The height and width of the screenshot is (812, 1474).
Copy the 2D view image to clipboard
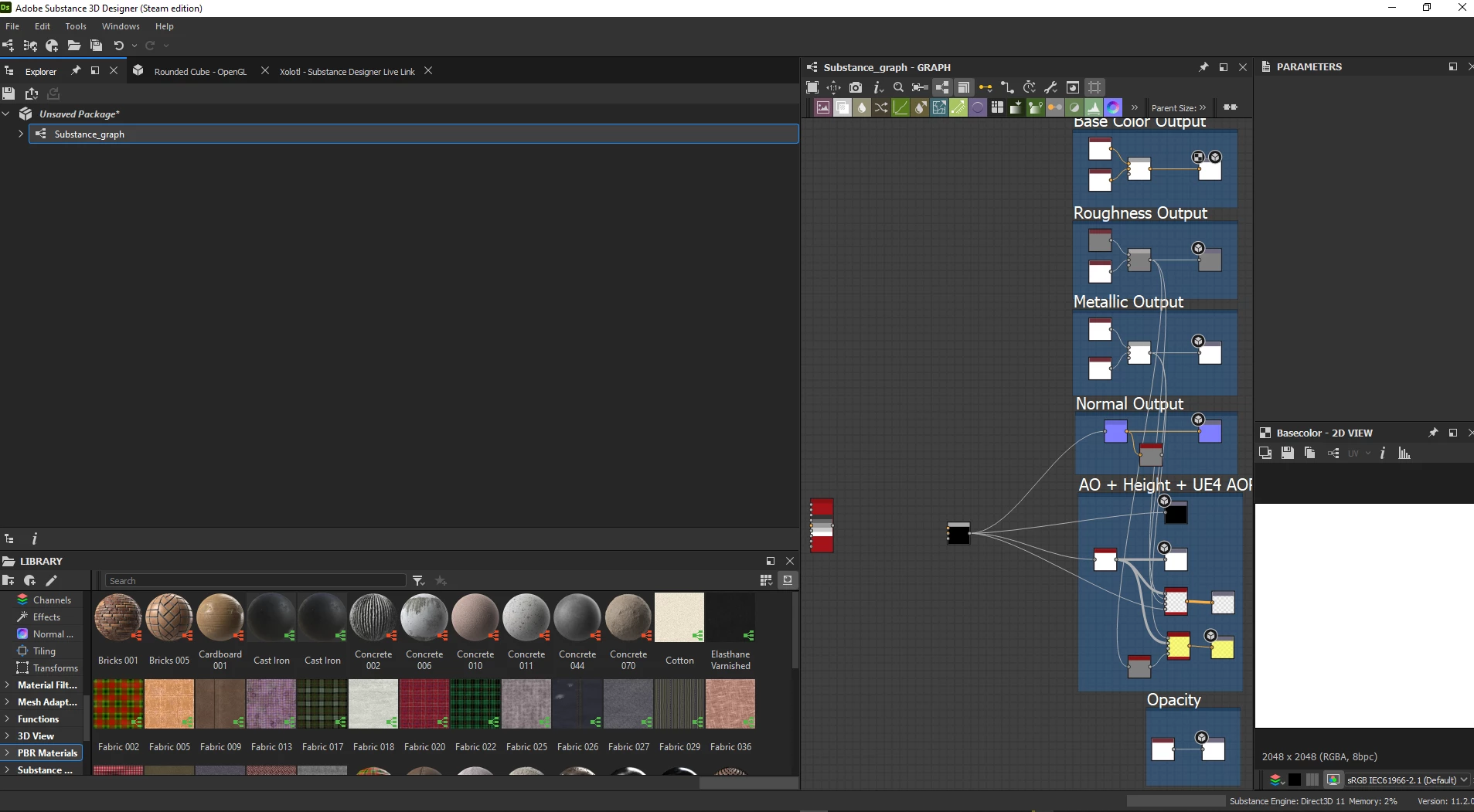pyautogui.click(x=1309, y=454)
